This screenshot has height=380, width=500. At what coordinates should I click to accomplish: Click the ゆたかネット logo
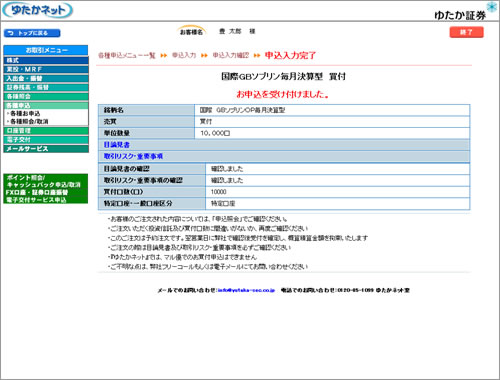pos(37,10)
